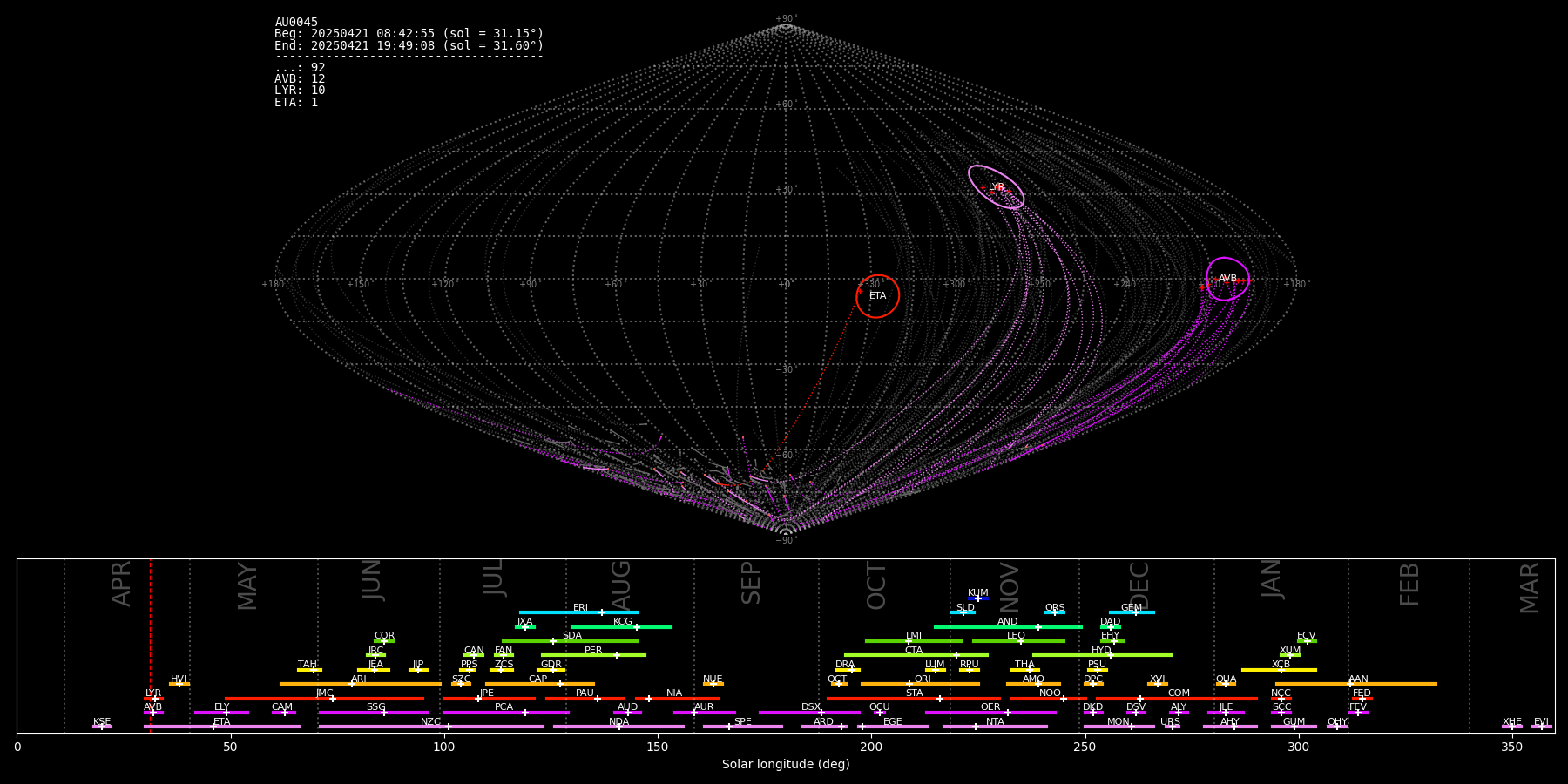Viewport: 1568px width, 784px height.
Task: Click the ERI shower label
Action: click(580, 608)
